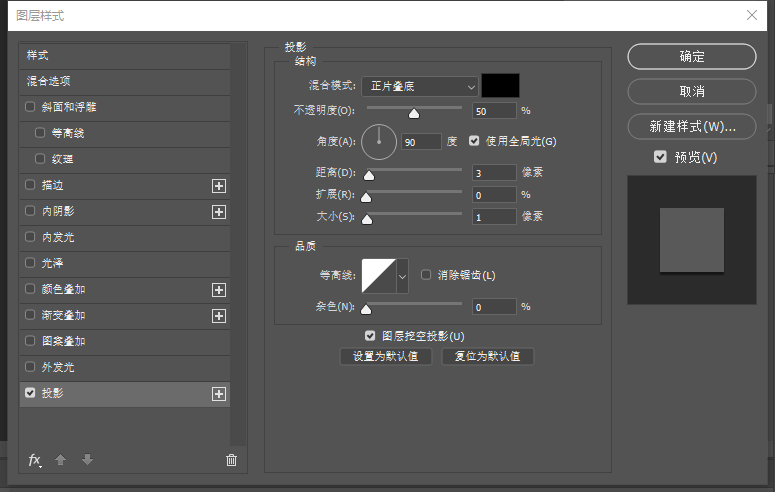Click the 杂色 slider handle
Viewport: 775px width, 492px height.
[x=366, y=310]
